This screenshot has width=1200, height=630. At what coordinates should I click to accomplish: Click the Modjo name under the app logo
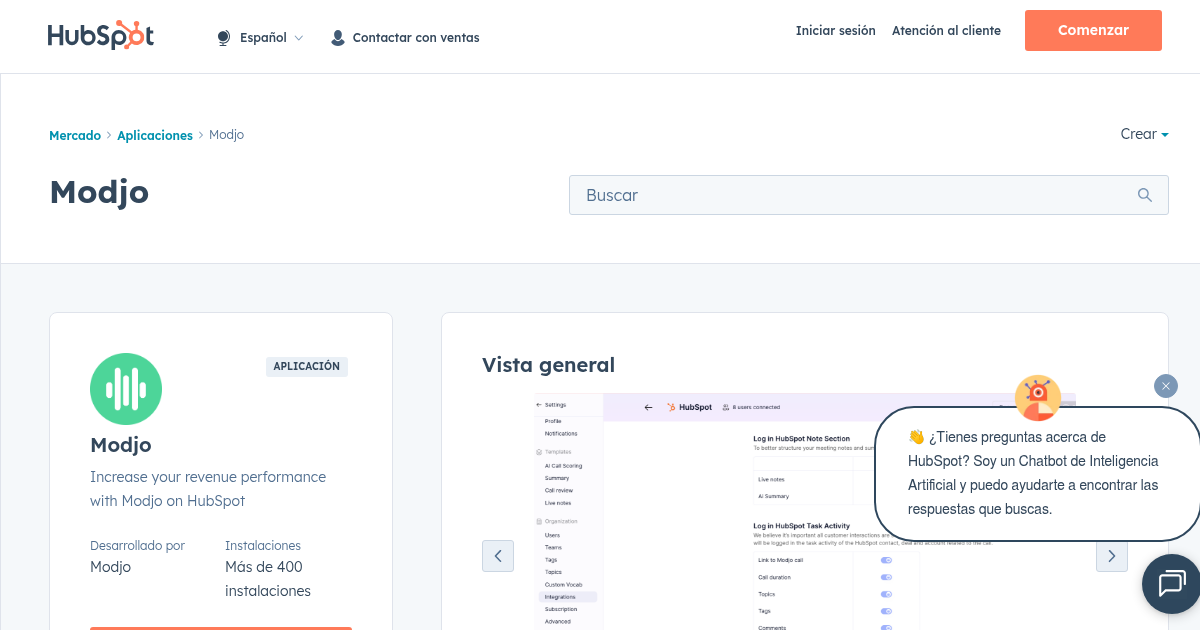tap(121, 445)
